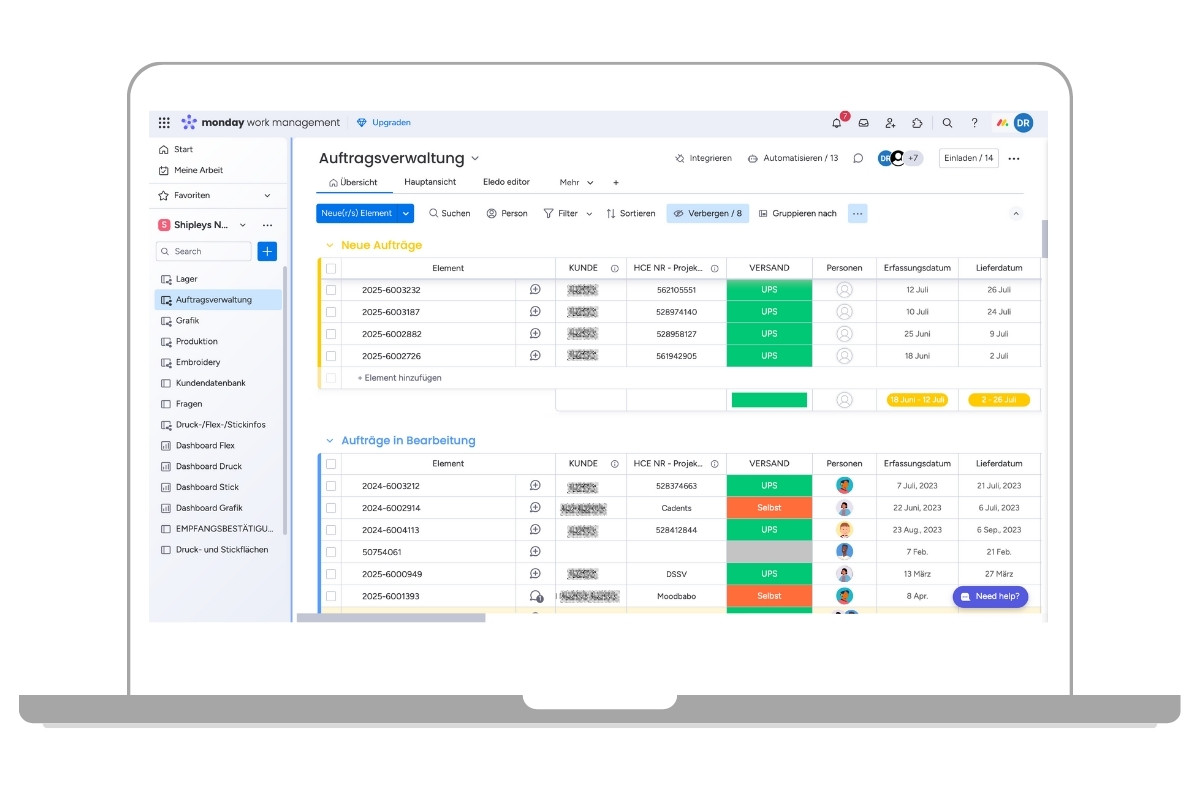The image size is (1200, 790).
Task: Open the inbox tray icon
Action: point(864,123)
